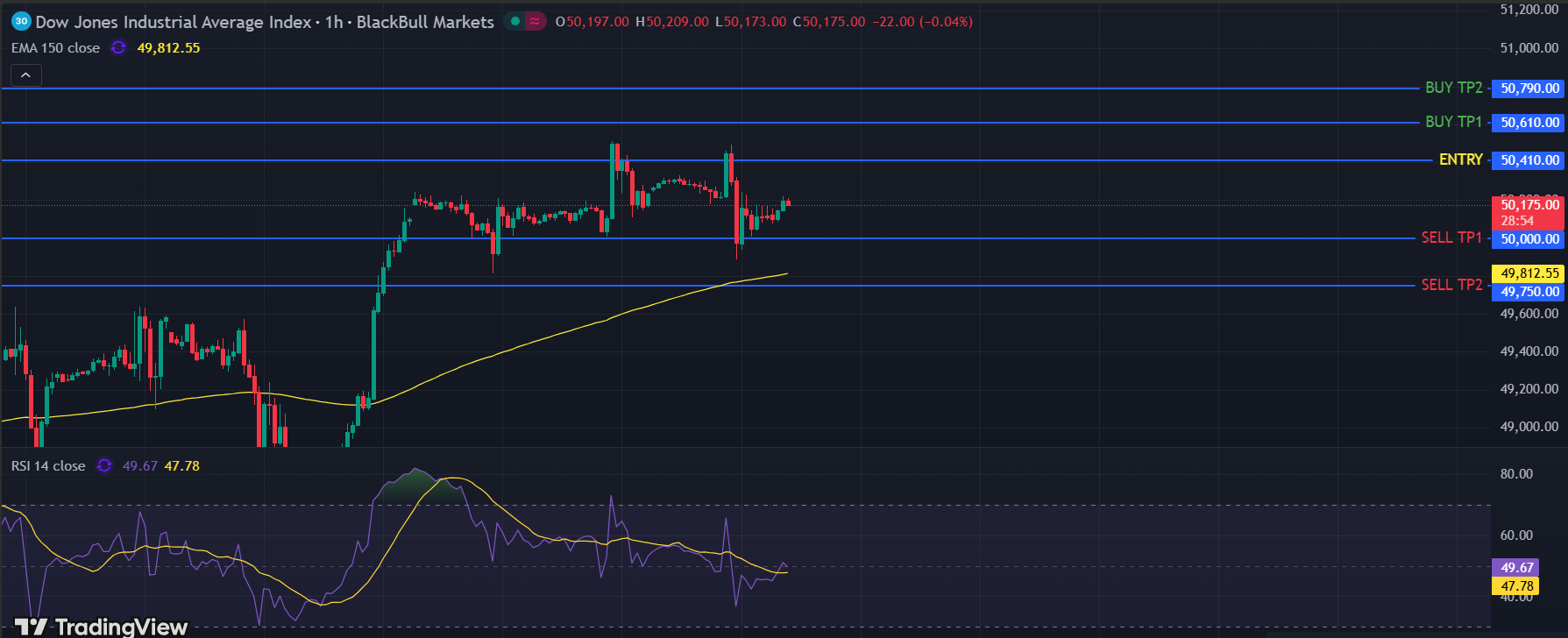
Task: Click the 50,790.00 blue price tag
Action: click(x=1529, y=89)
